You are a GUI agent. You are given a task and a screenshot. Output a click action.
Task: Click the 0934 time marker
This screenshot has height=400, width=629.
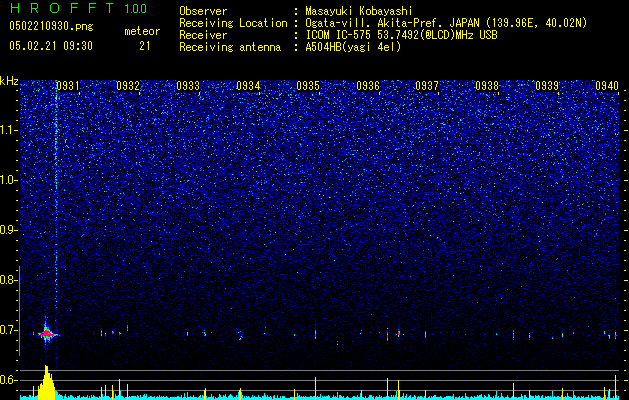click(x=248, y=85)
